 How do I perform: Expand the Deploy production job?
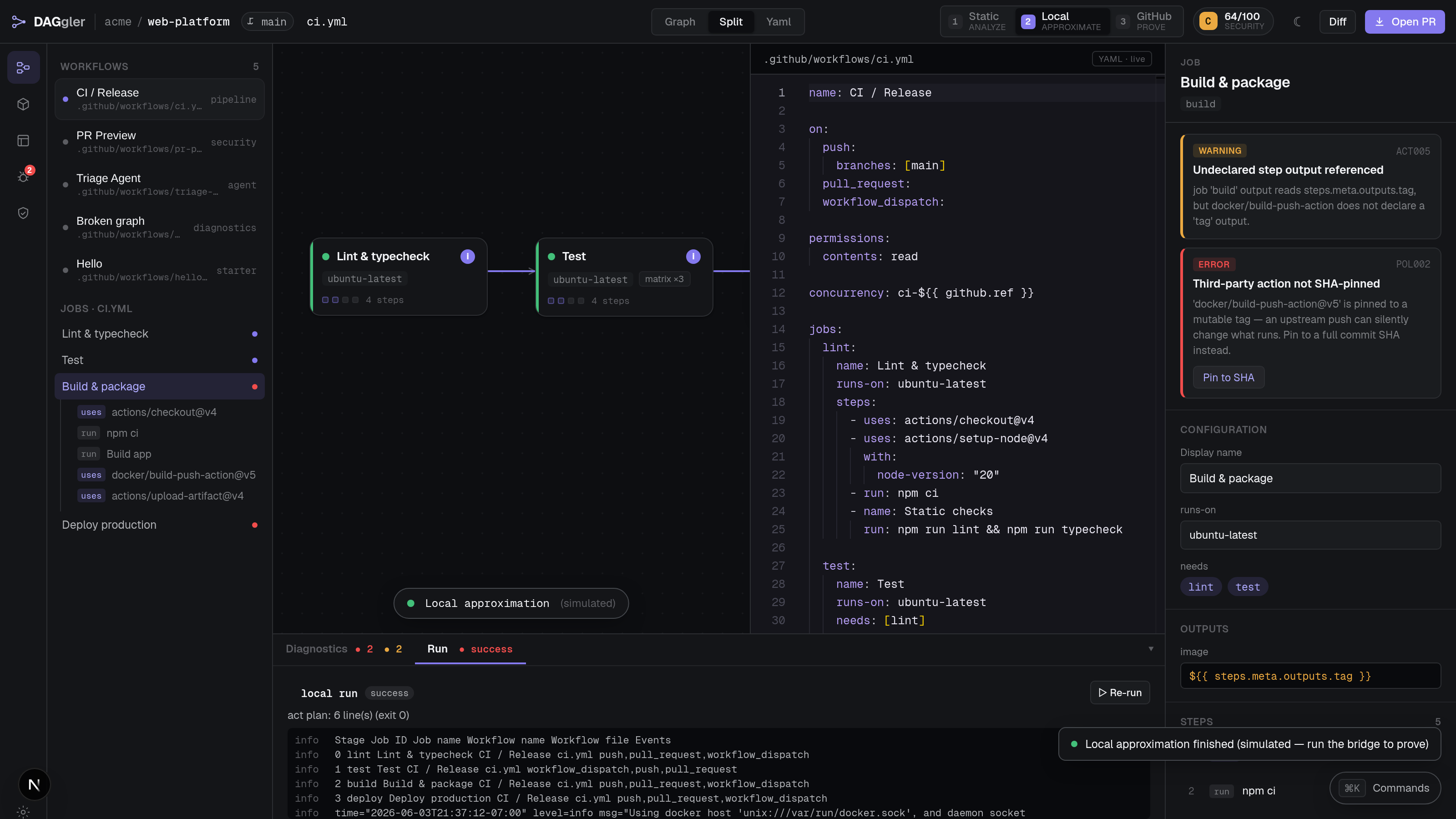159,525
